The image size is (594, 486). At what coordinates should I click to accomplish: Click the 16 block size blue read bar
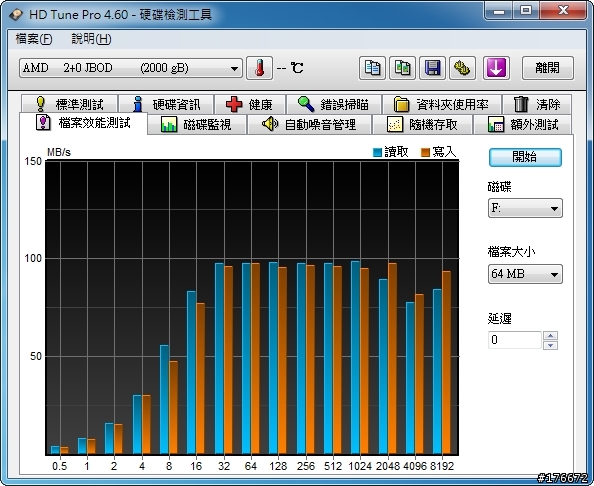tap(191, 372)
